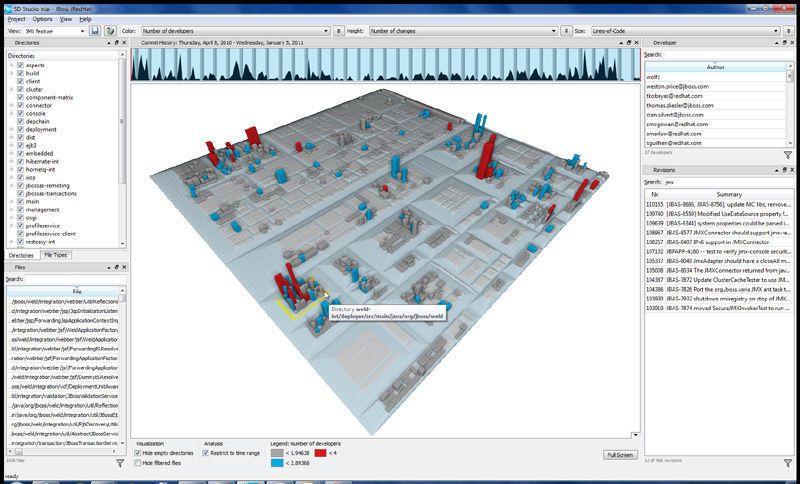Open the View dropdown

(x=55, y=31)
